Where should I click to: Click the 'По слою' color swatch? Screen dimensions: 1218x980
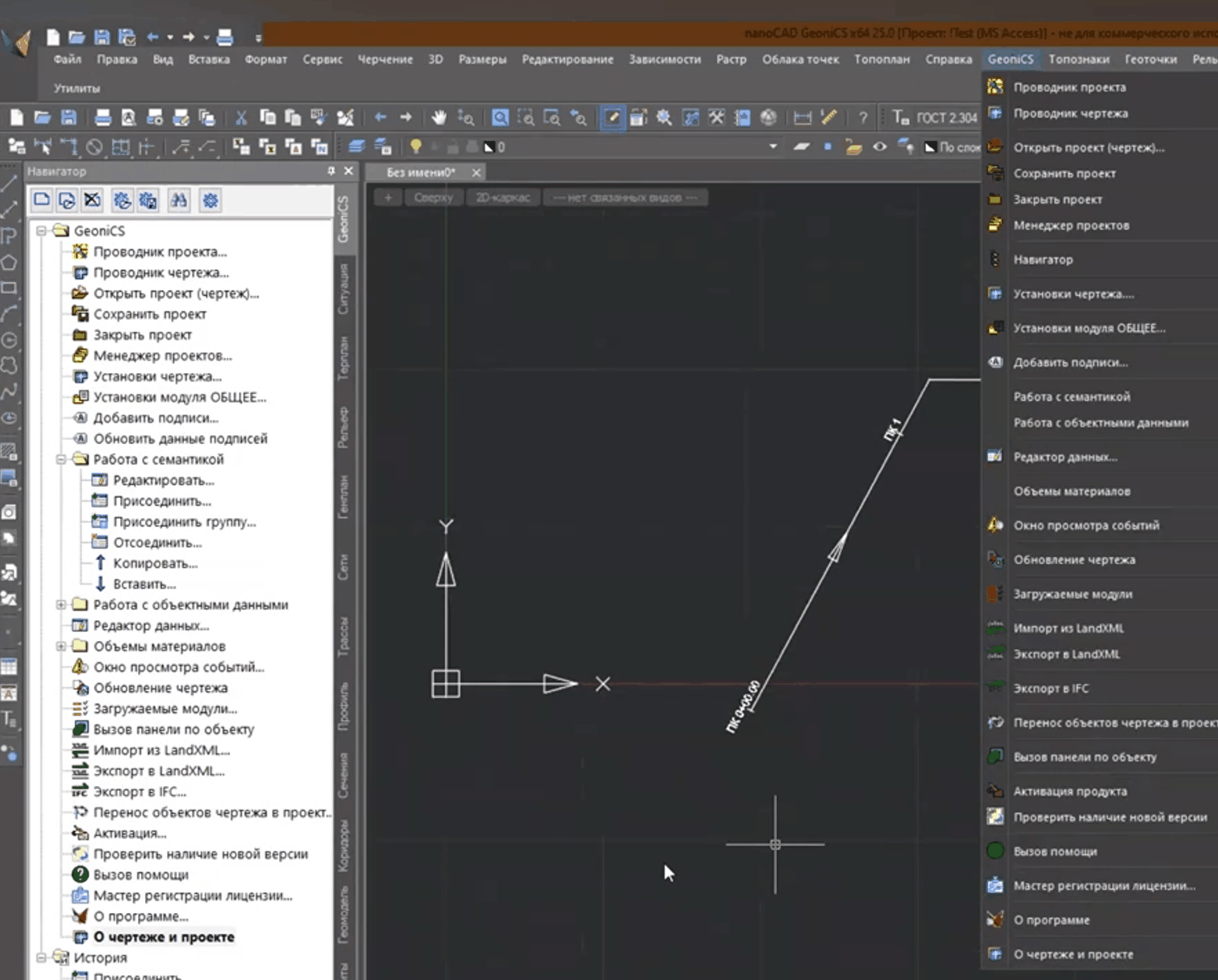(x=930, y=147)
